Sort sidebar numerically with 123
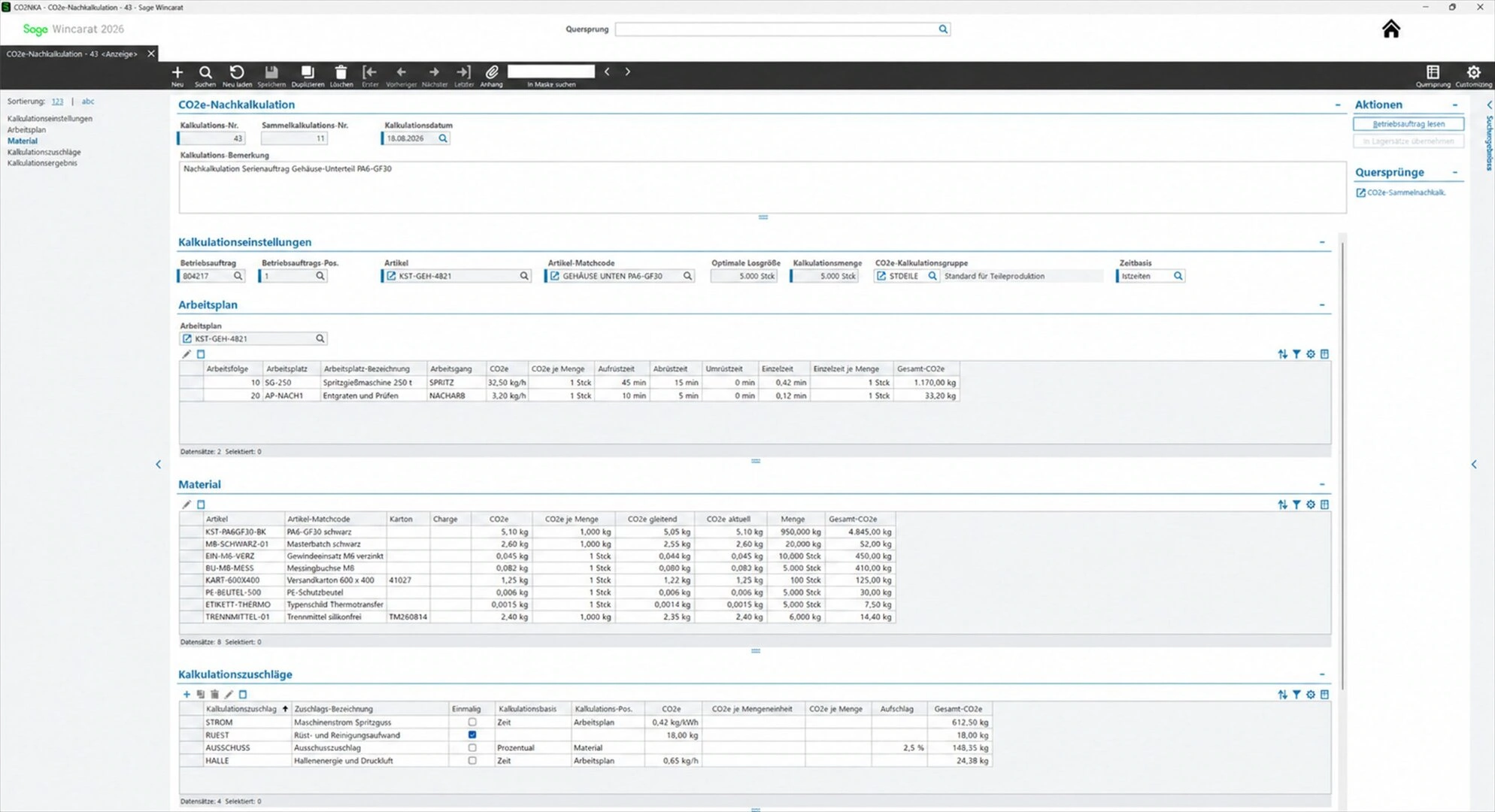The height and width of the screenshot is (812, 1495). tap(57, 101)
